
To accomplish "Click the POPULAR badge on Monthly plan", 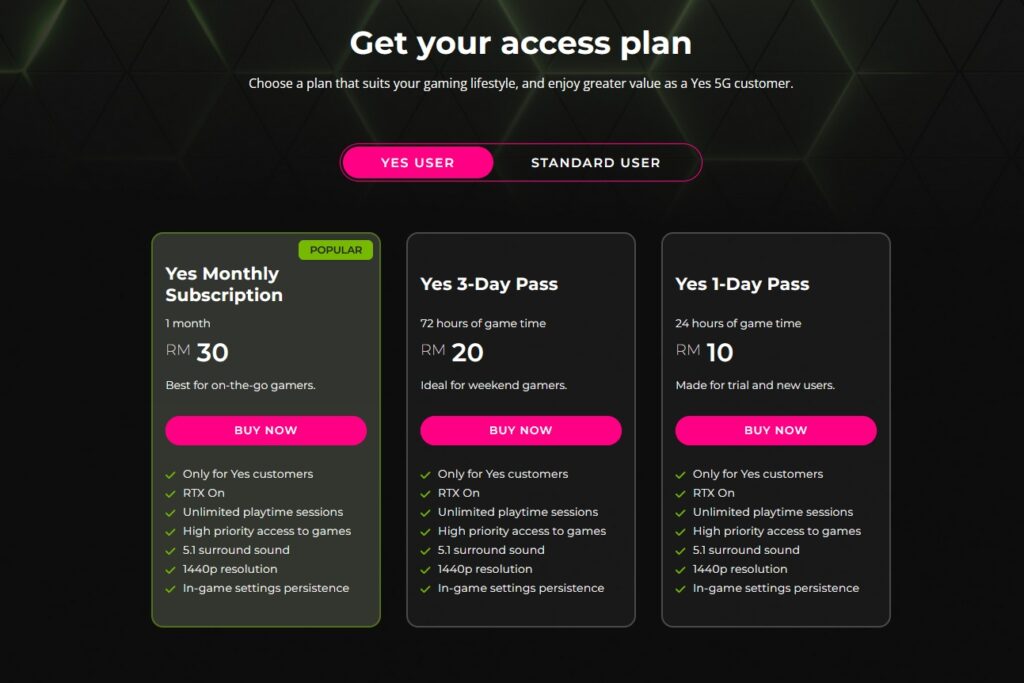I will coord(336,250).
